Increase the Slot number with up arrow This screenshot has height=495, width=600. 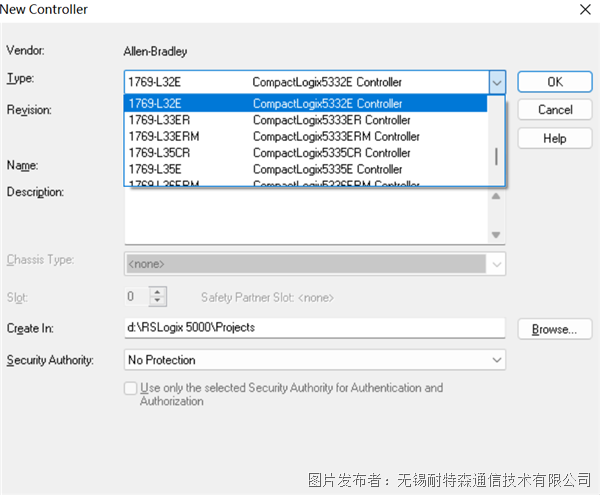coord(157,292)
